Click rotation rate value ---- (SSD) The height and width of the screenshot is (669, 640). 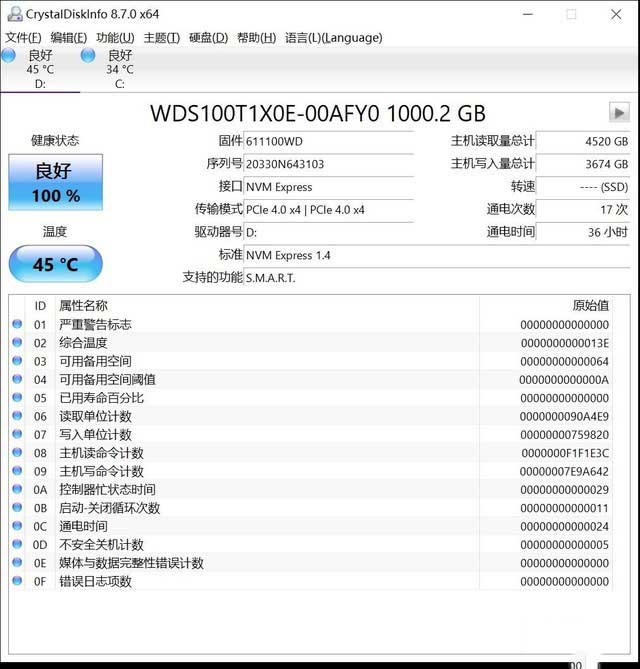[583, 187]
